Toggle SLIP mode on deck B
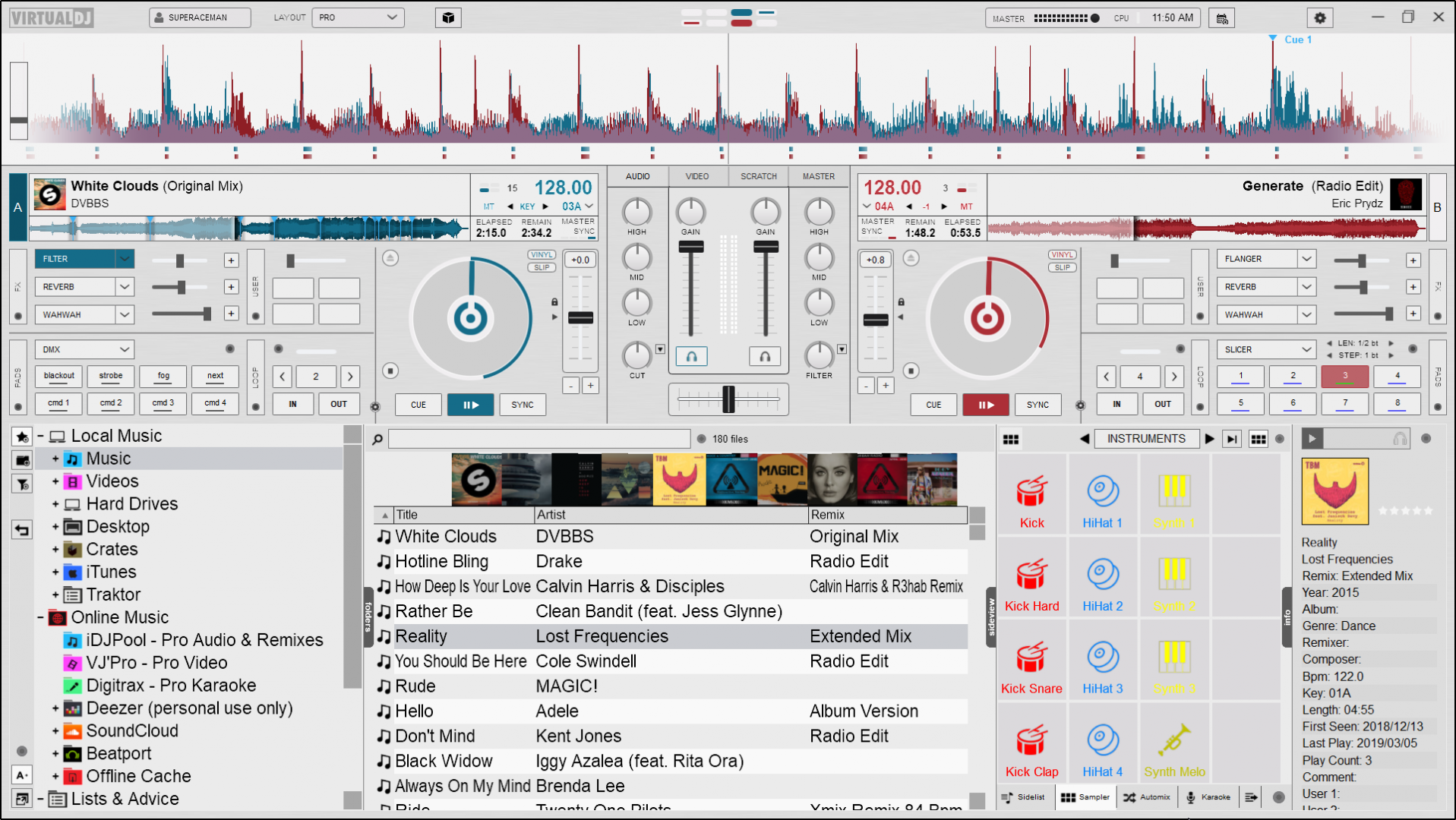 (x=1062, y=267)
